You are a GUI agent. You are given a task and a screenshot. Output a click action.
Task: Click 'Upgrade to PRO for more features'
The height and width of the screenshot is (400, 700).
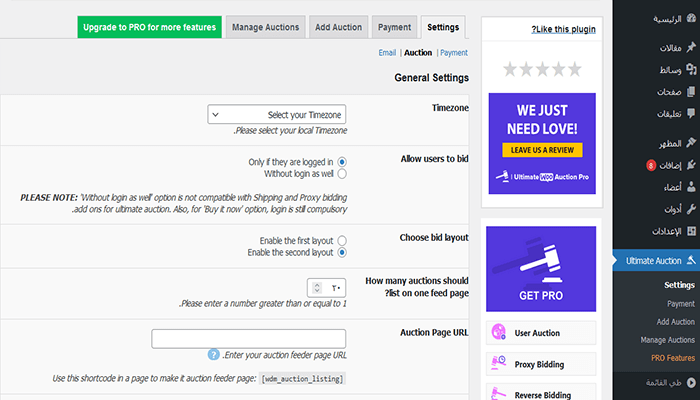149,27
